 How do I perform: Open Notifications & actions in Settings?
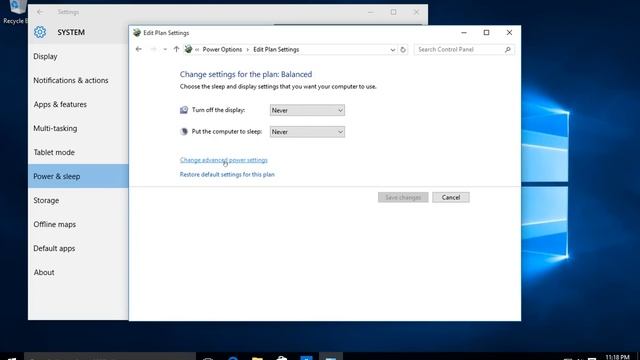coord(78,80)
